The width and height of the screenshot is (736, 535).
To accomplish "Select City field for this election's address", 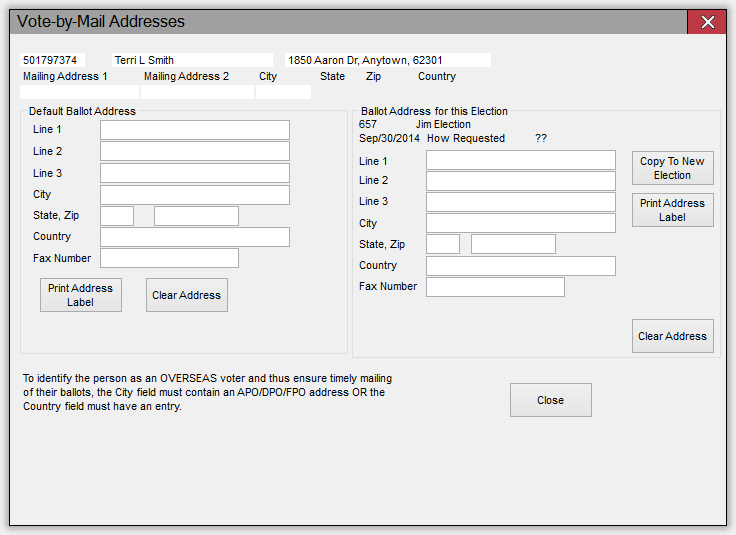I will point(520,223).
